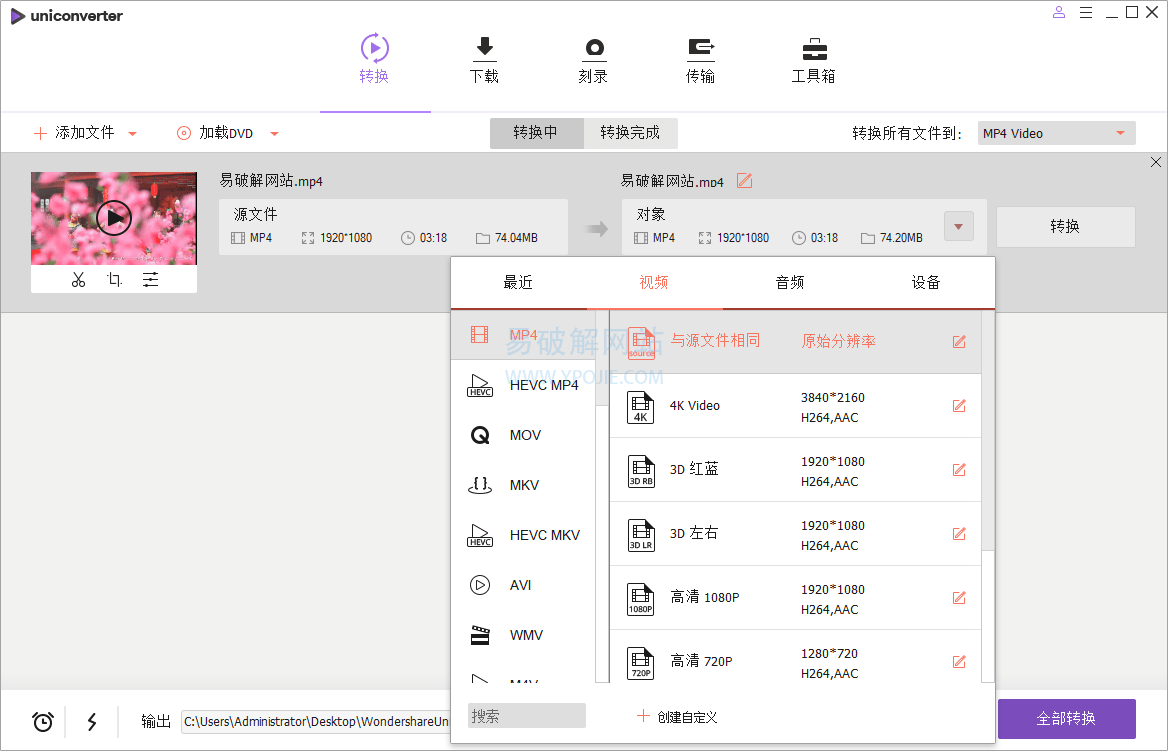Screen dimensions: 1168x751
Task: Select the MP4 format in list
Action: [x=523, y=335]
